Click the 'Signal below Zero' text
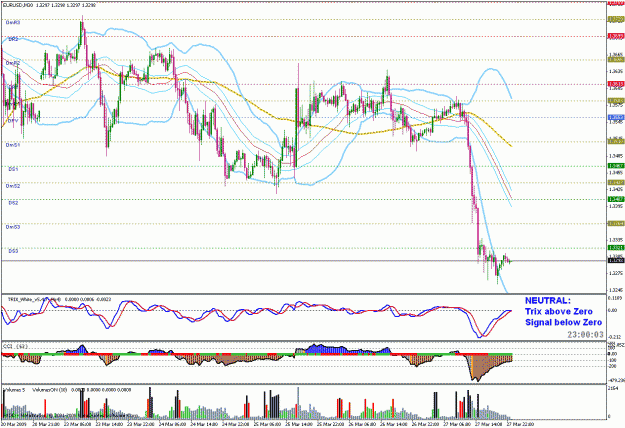The width and height of the screenshot is (625, 428). (x=564, y=322)
